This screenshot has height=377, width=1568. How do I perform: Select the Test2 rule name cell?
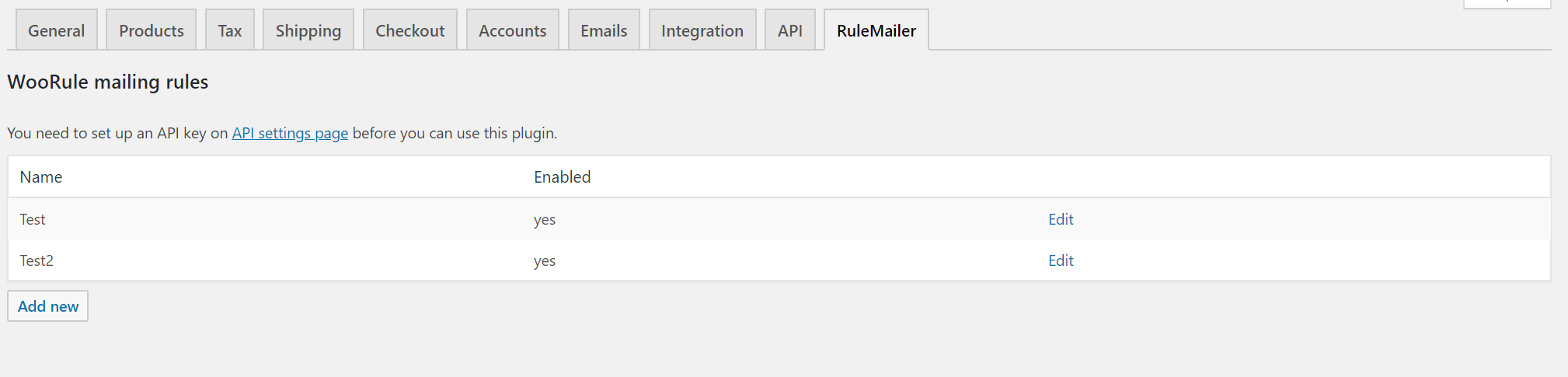click(x=37, y=260)
